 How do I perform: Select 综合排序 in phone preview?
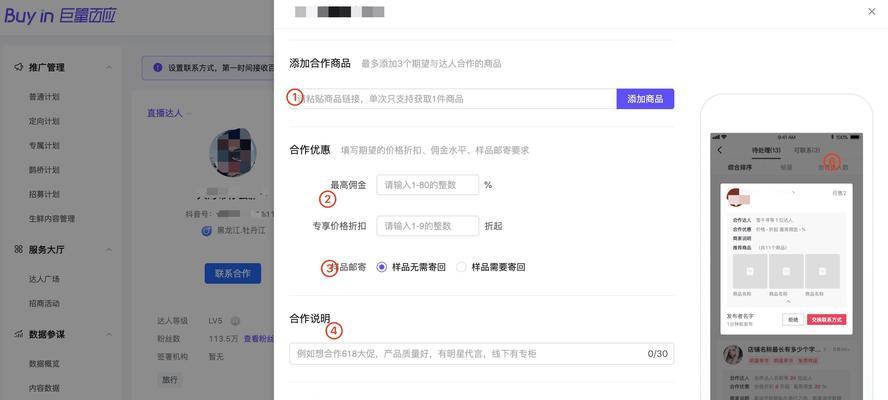(740, 168)
